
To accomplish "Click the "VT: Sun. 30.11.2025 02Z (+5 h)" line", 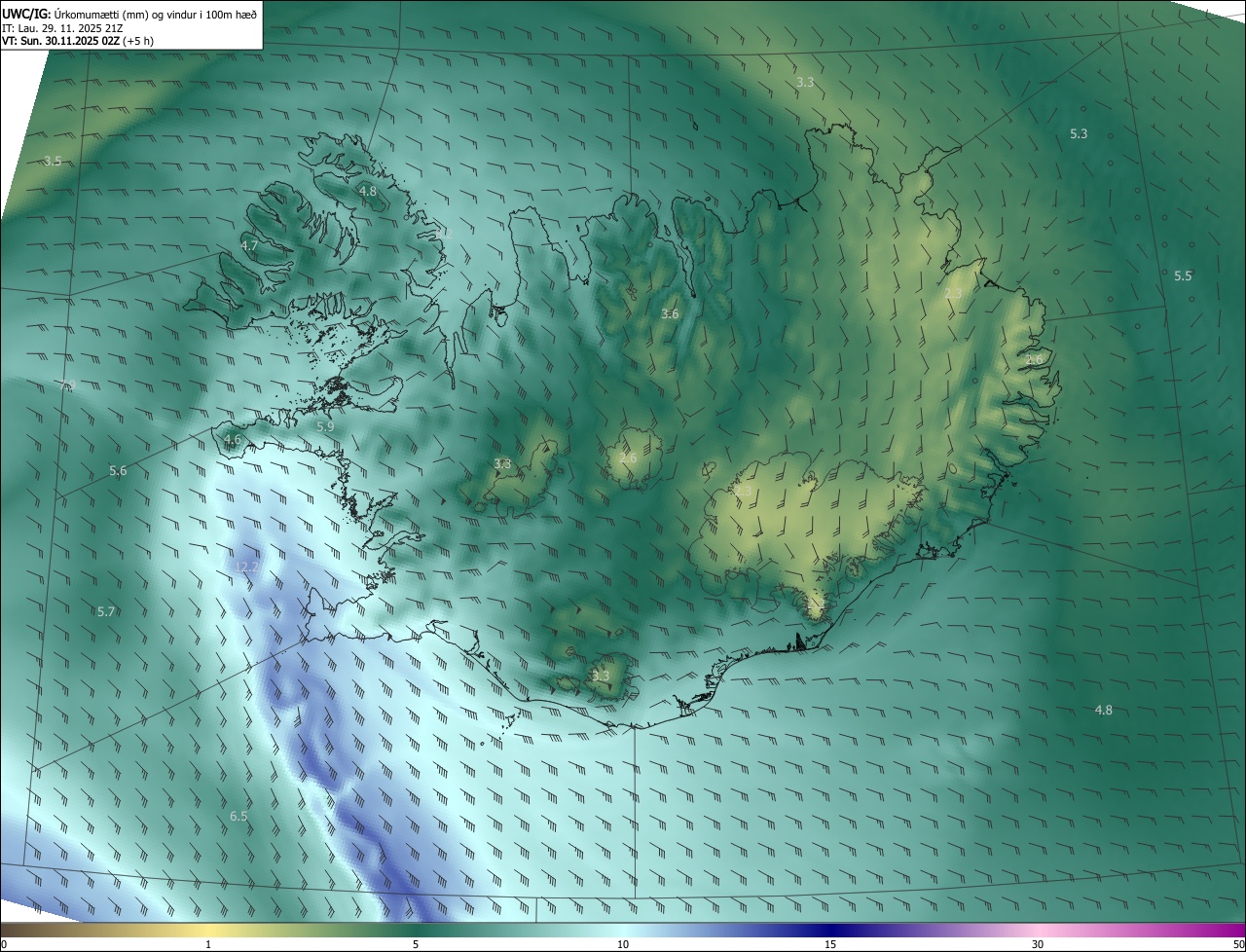I will click(x=78, y=40).
